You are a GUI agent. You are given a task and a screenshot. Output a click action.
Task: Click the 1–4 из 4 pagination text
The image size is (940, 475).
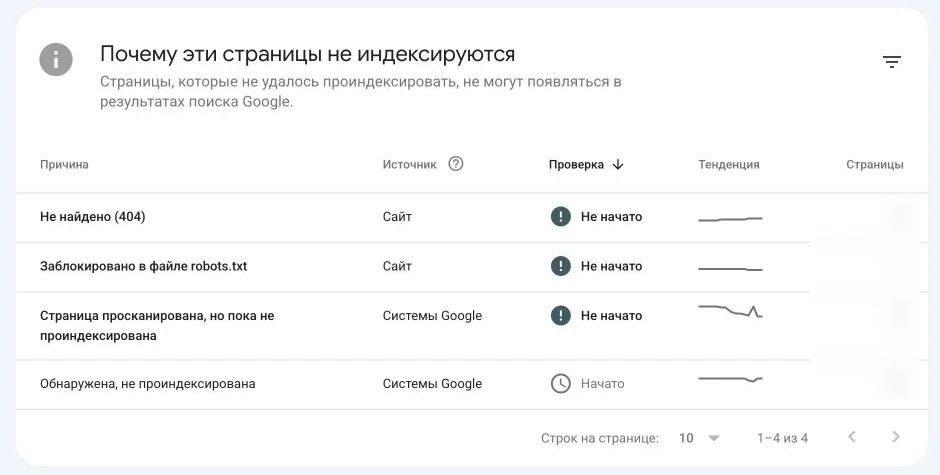click(782, 438)
